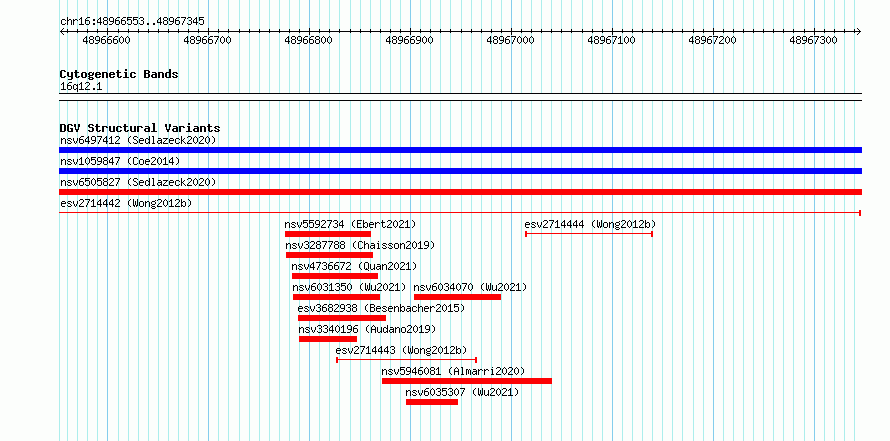Click the nsv1059847 (Coe2014) variant label

click(120, 161)
